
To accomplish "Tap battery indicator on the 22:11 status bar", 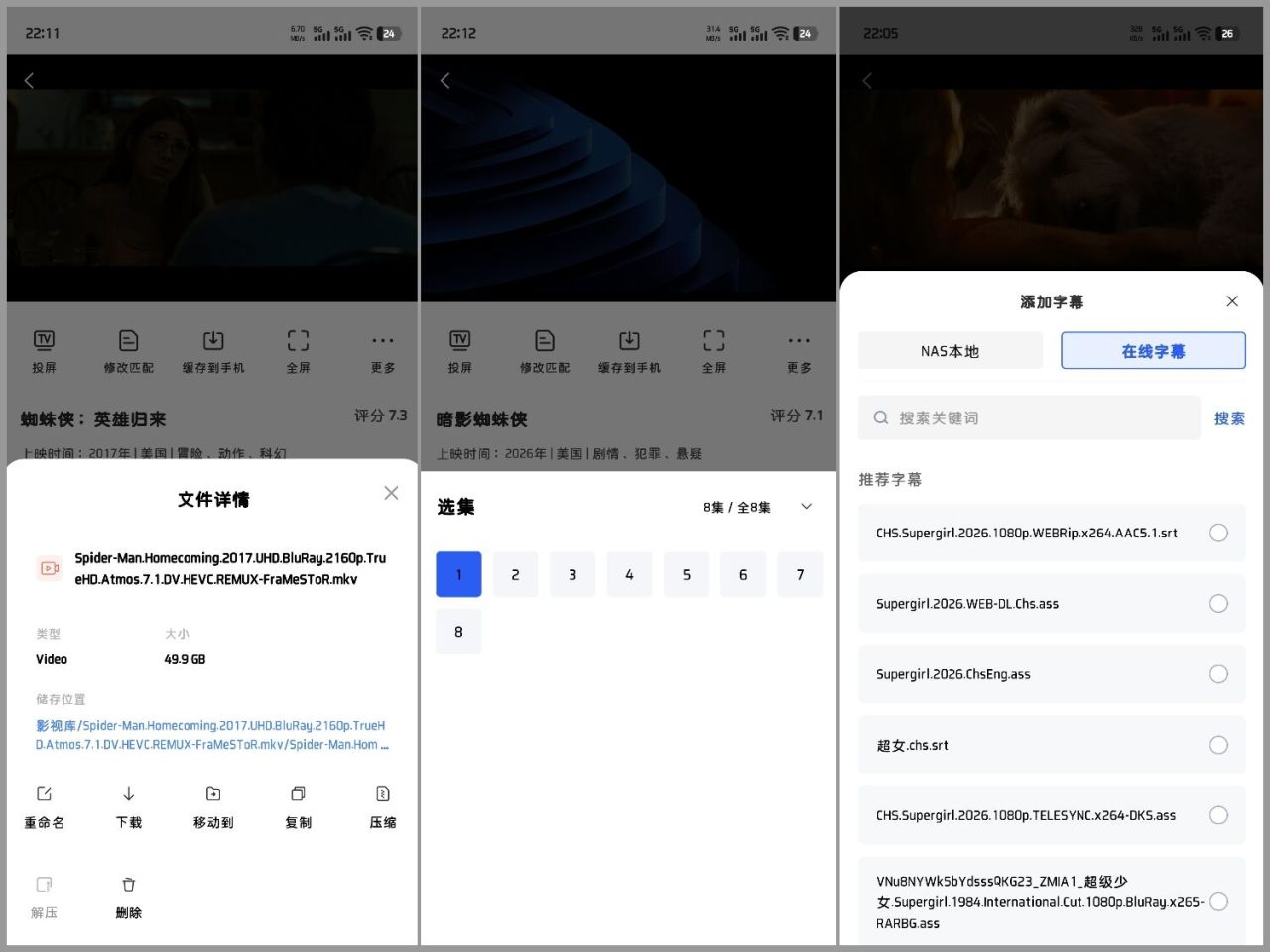I will coord(389,33).
